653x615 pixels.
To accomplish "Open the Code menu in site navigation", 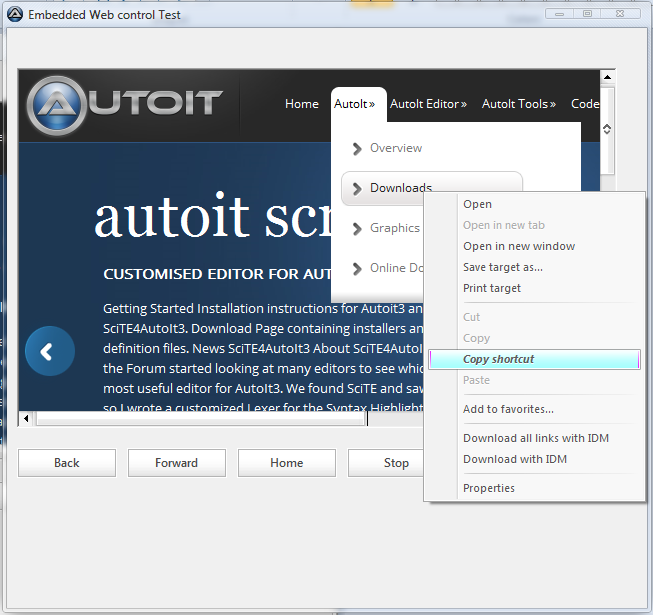I will point(585,104).
